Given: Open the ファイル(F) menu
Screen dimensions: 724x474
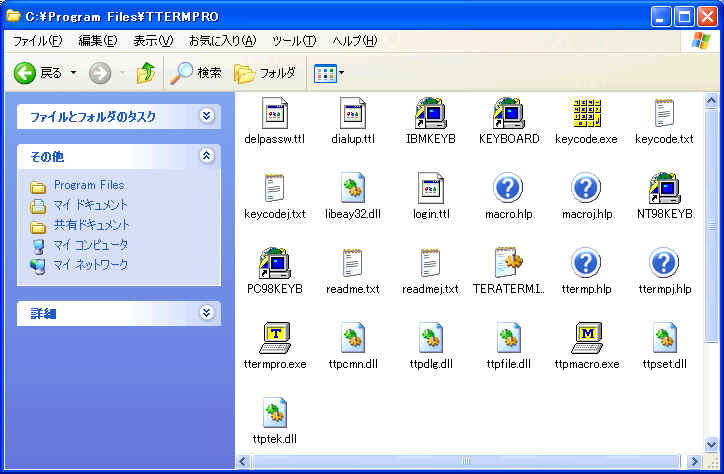Looking at the screenshot, I should 37,40.
